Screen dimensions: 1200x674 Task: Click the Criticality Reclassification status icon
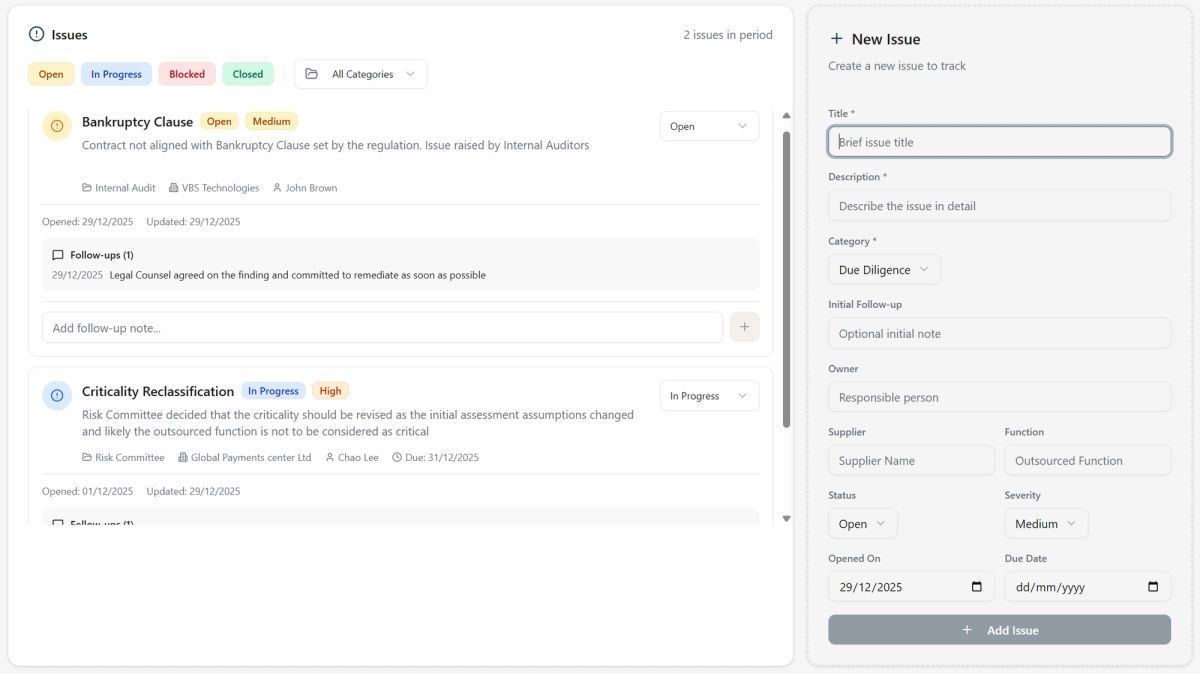[57, 395]
